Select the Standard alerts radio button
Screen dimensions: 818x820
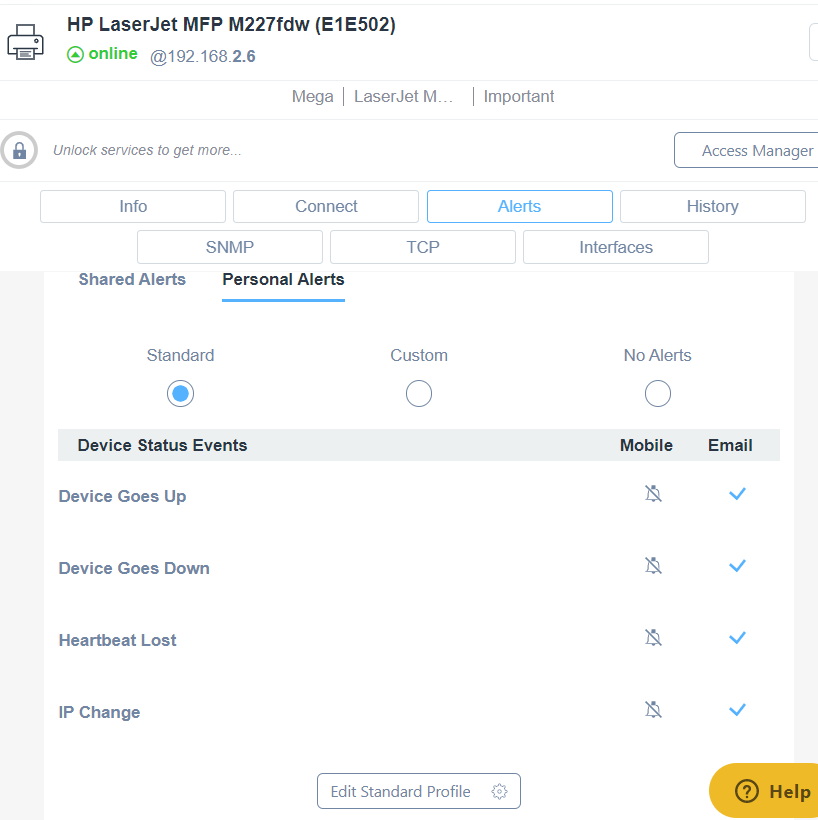180,394
